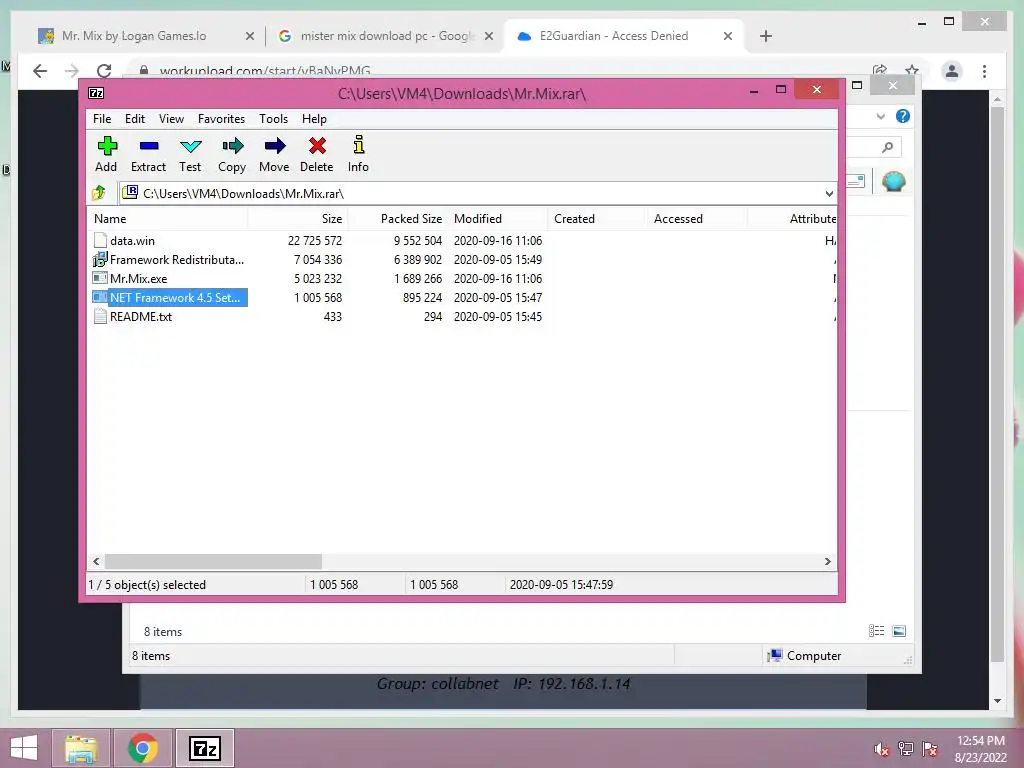Open the Help menu
The width and height of the screenshot is (1024, 768).
coord(314,119)
